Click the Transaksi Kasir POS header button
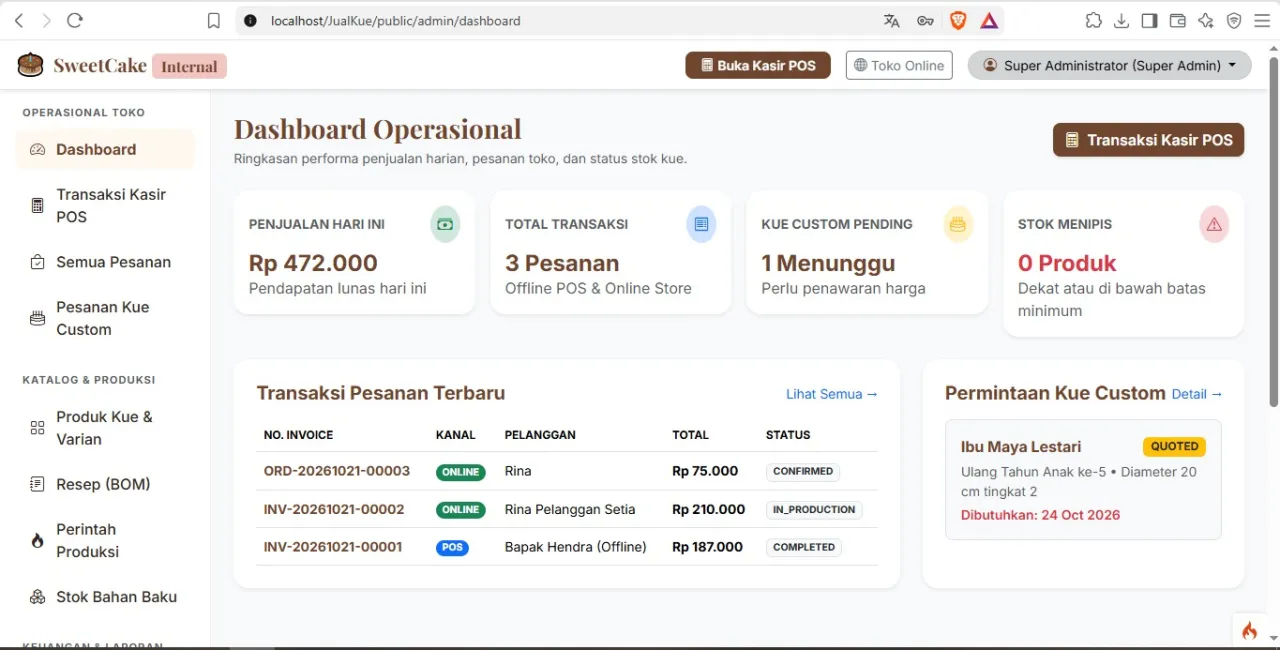1280x650 pixels. pos(1148,140)
